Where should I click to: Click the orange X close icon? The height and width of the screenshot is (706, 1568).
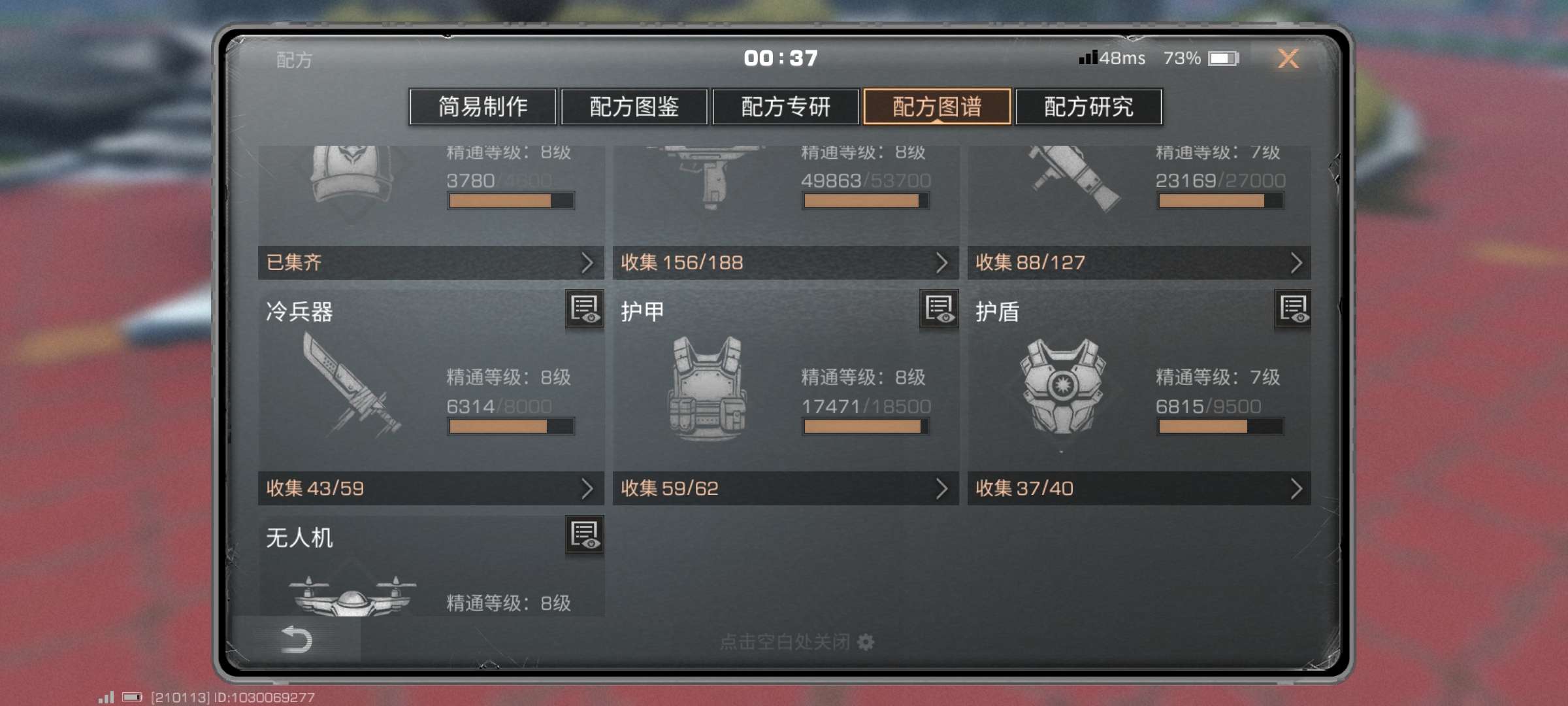(x=1288, y=59)
